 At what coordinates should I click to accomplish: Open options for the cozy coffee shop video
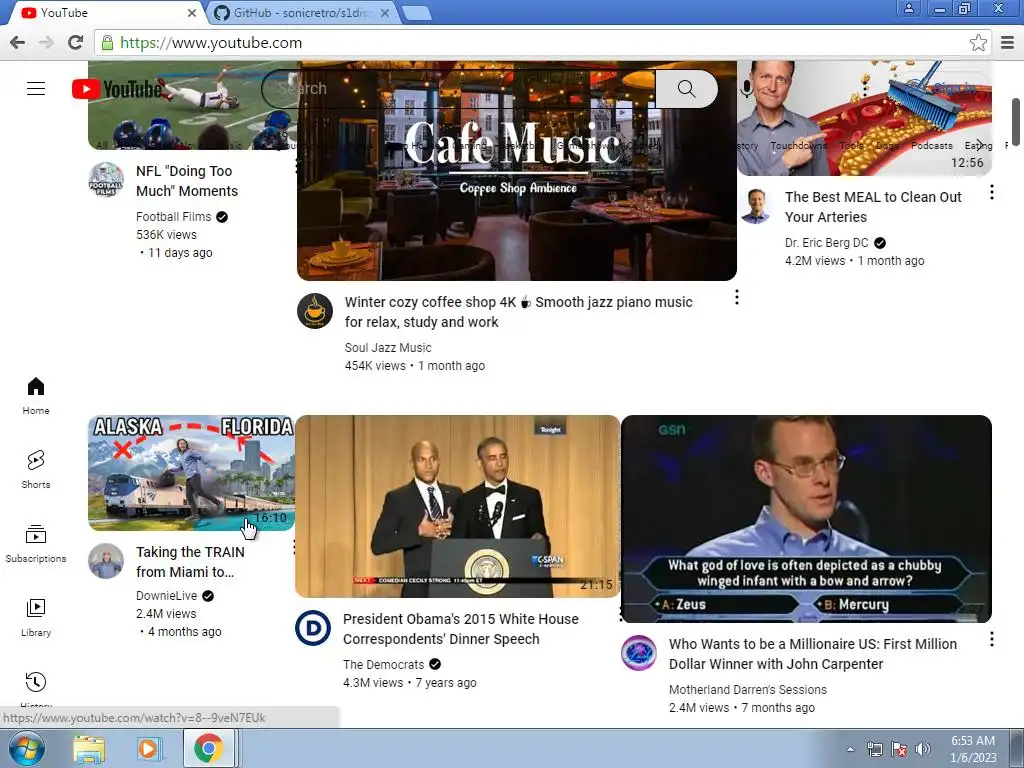[737, 298]
